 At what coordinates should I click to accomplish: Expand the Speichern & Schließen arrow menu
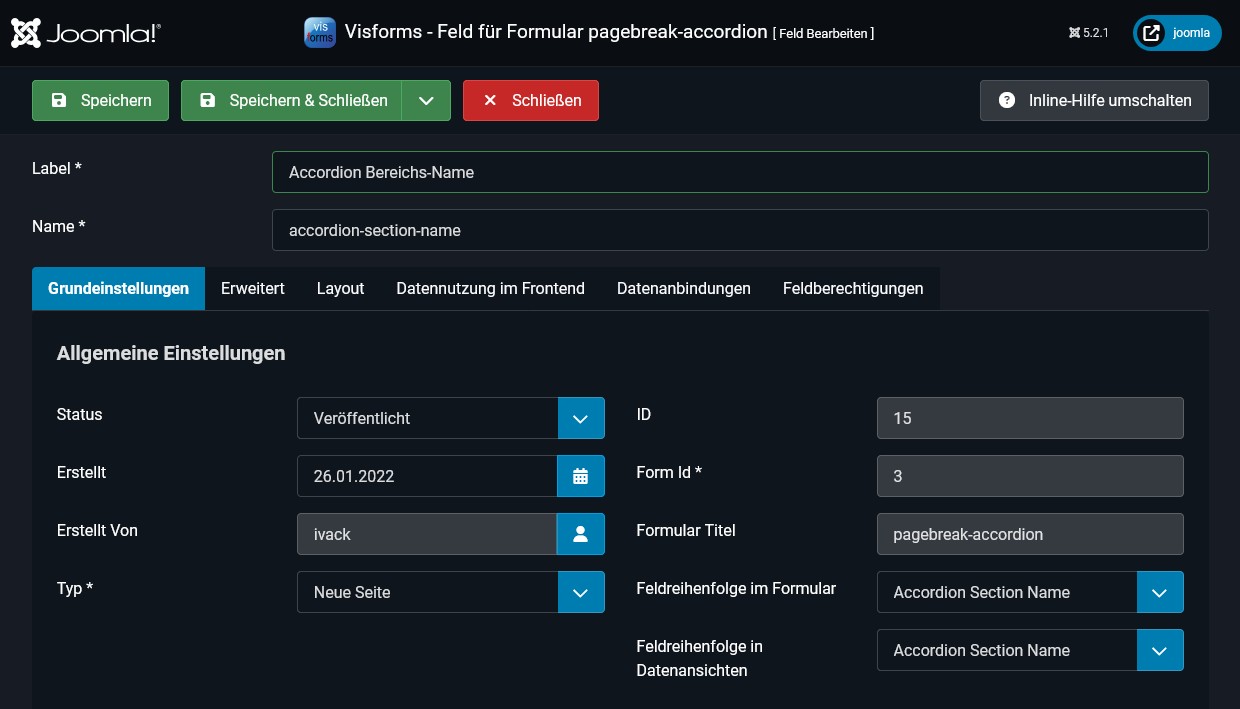point(426,100)
